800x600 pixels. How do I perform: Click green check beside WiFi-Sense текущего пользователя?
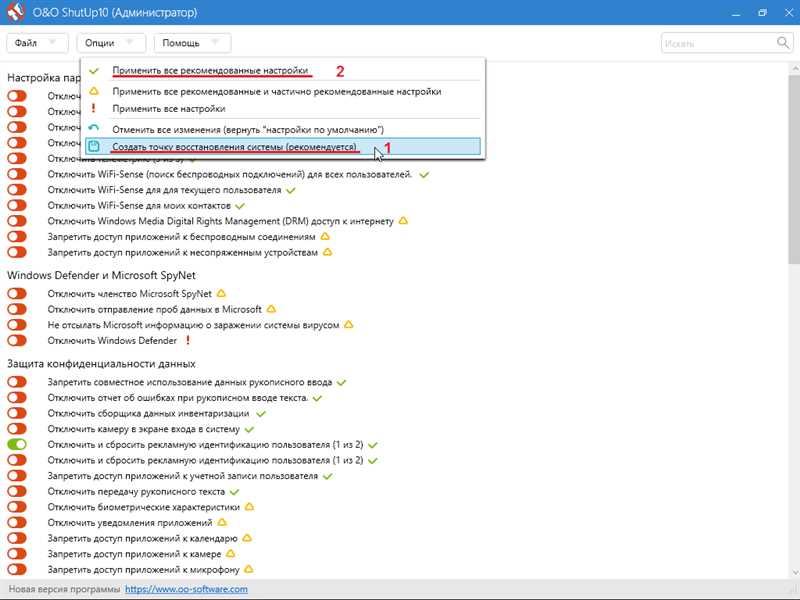pos(291,190)
